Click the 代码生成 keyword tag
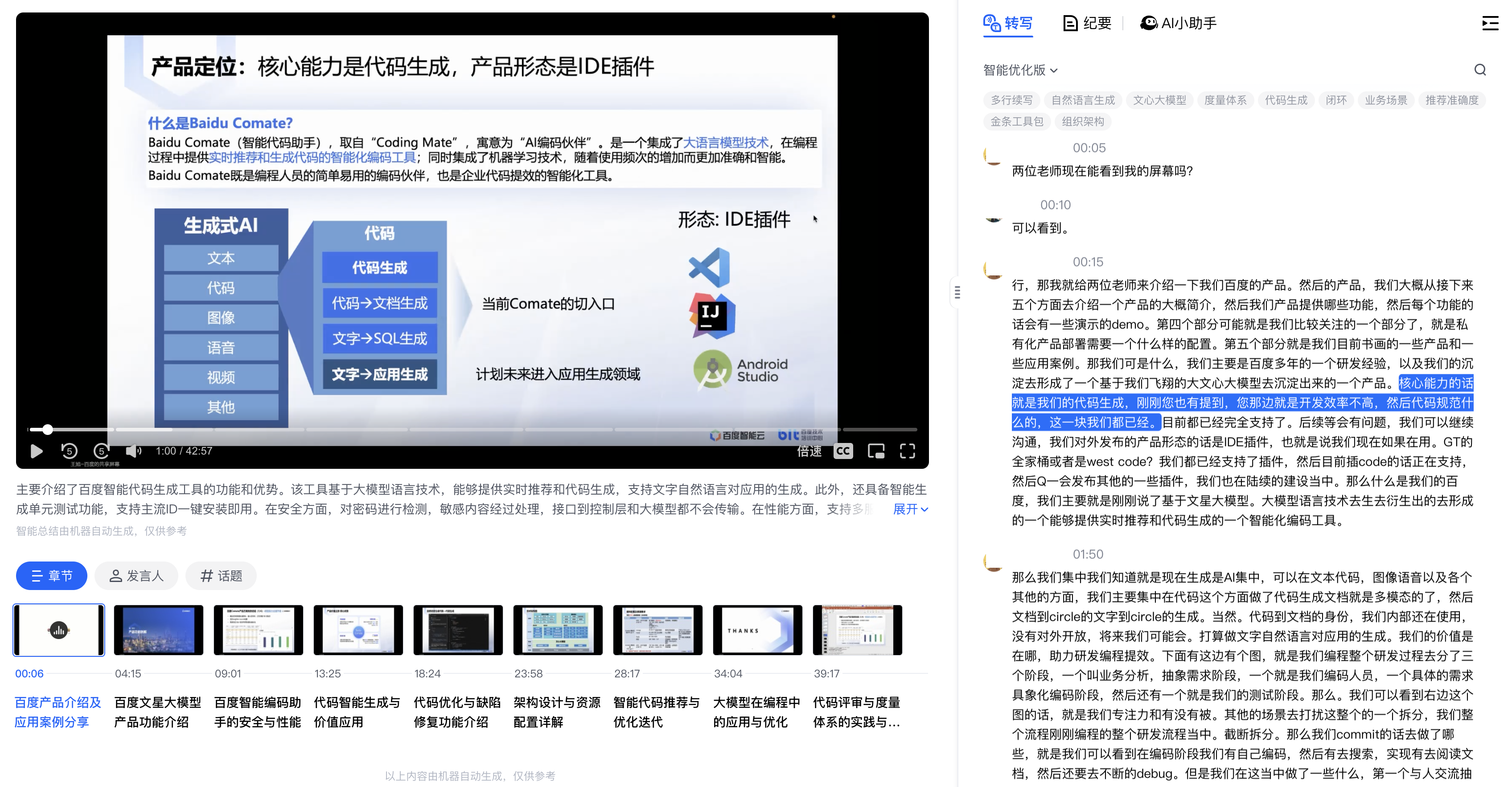 click(1286, 100)
